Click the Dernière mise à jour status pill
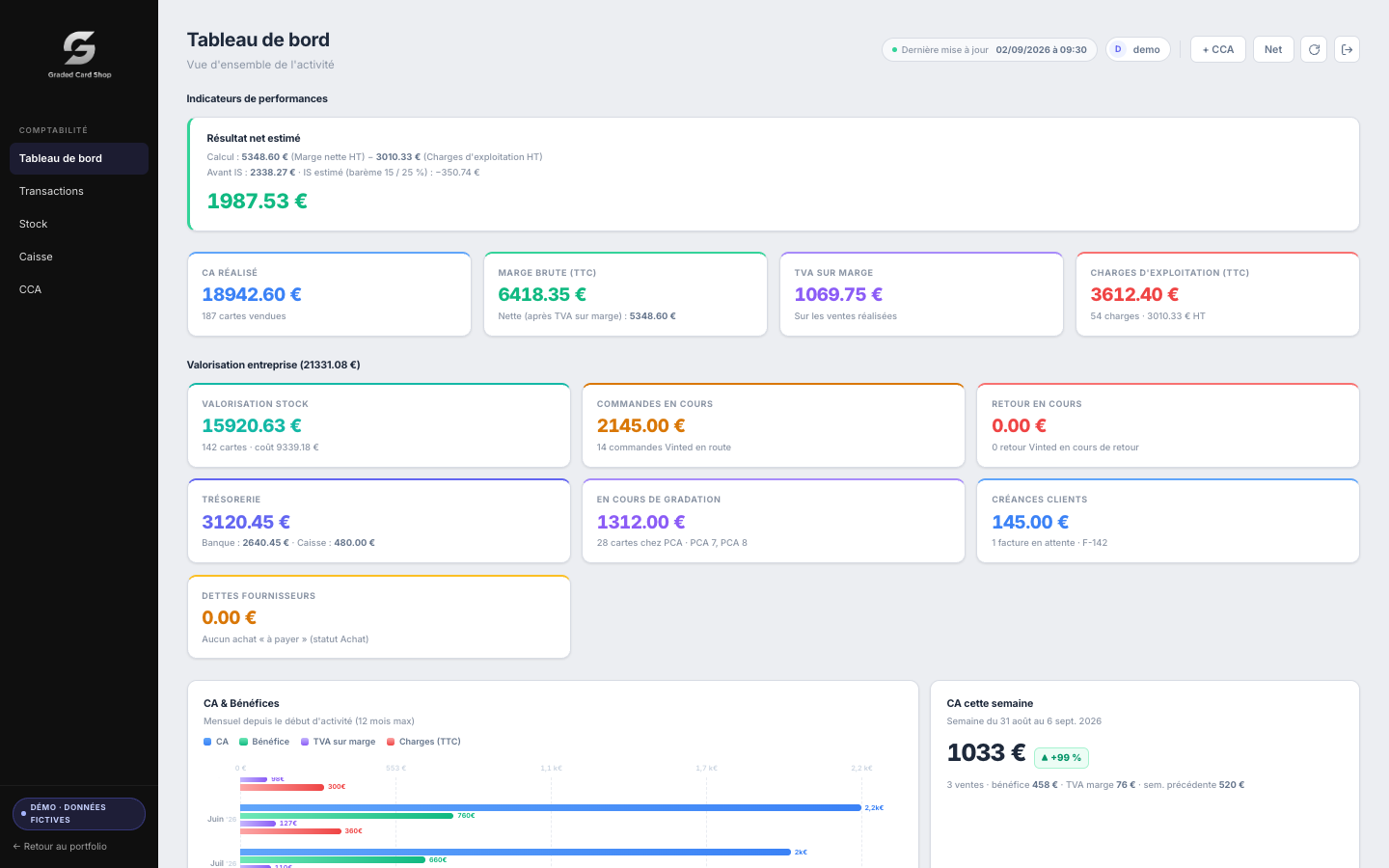Screen dimensions: 1389x868 [x=990, y=49]
